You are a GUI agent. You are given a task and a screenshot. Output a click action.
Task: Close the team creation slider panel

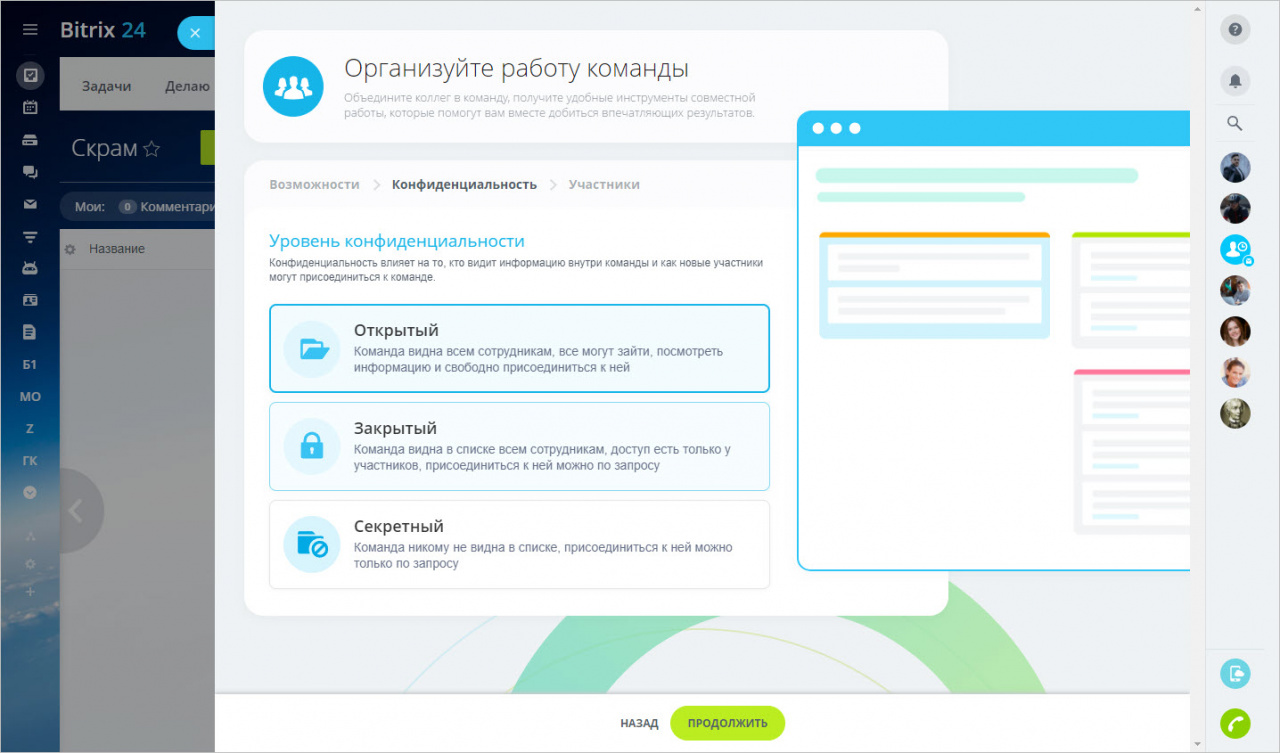coord(195,33)
